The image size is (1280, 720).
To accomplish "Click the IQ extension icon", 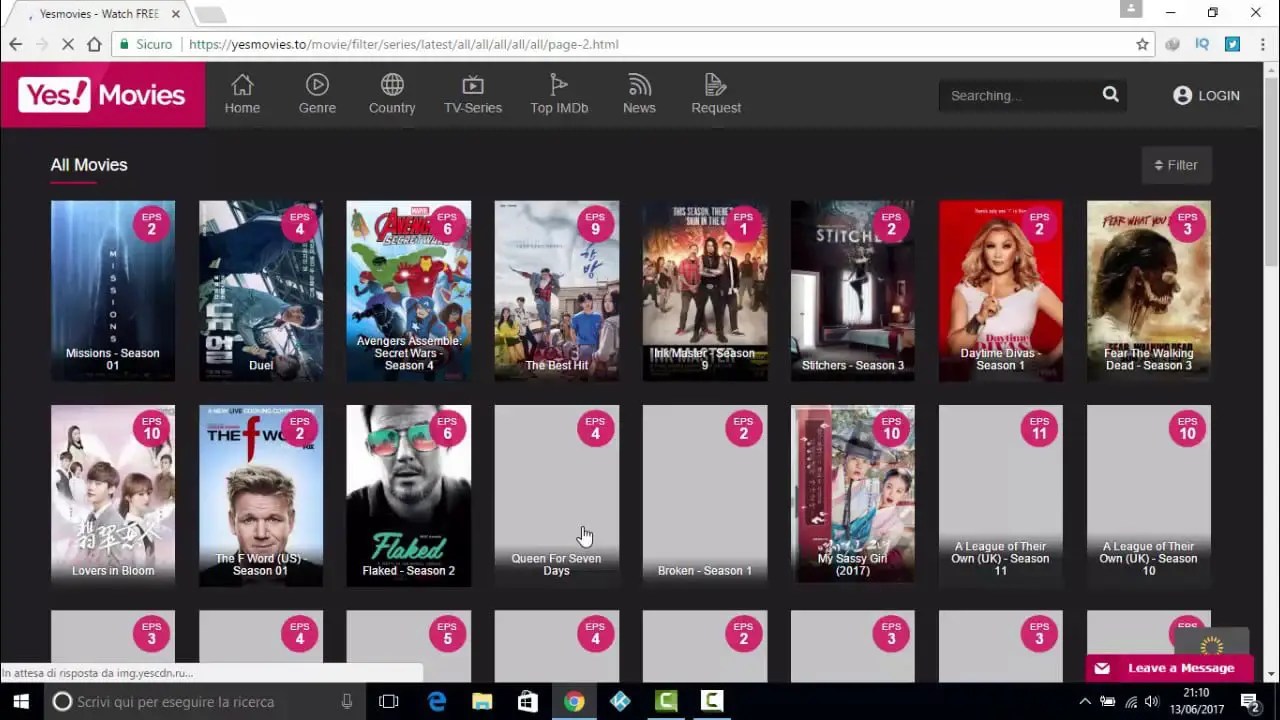I will pos(1202,44).
